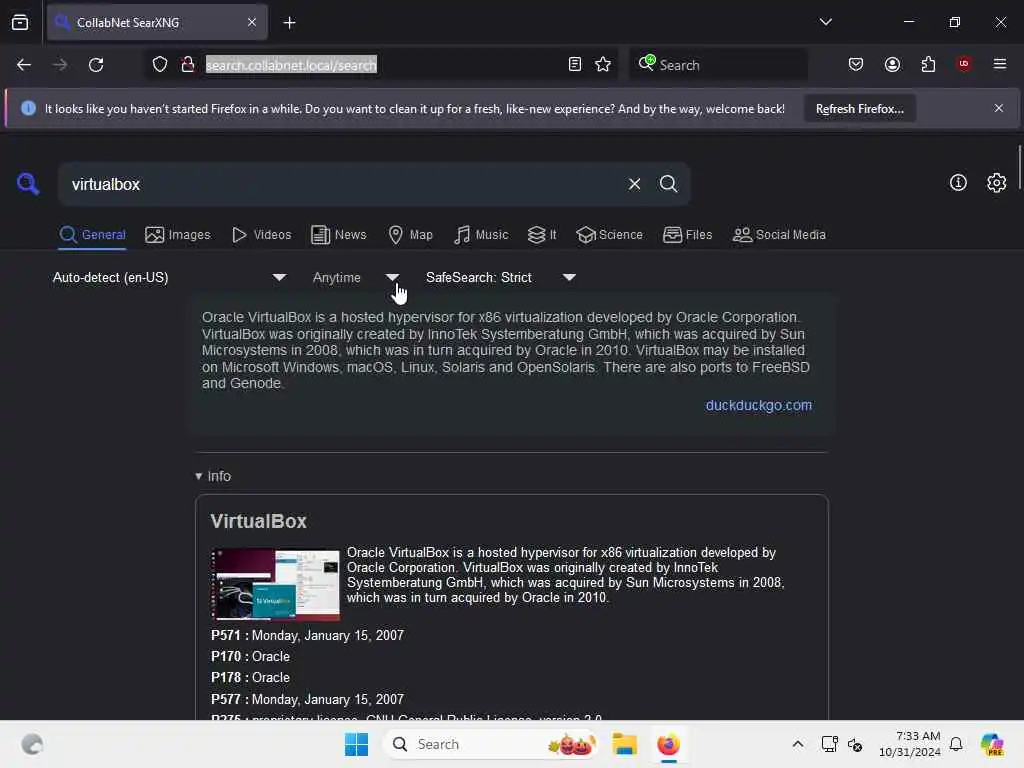Viewport: 1024px width, 768px height.
Task: Click the P170 : Oracle row
Action: tap(250, 656)
